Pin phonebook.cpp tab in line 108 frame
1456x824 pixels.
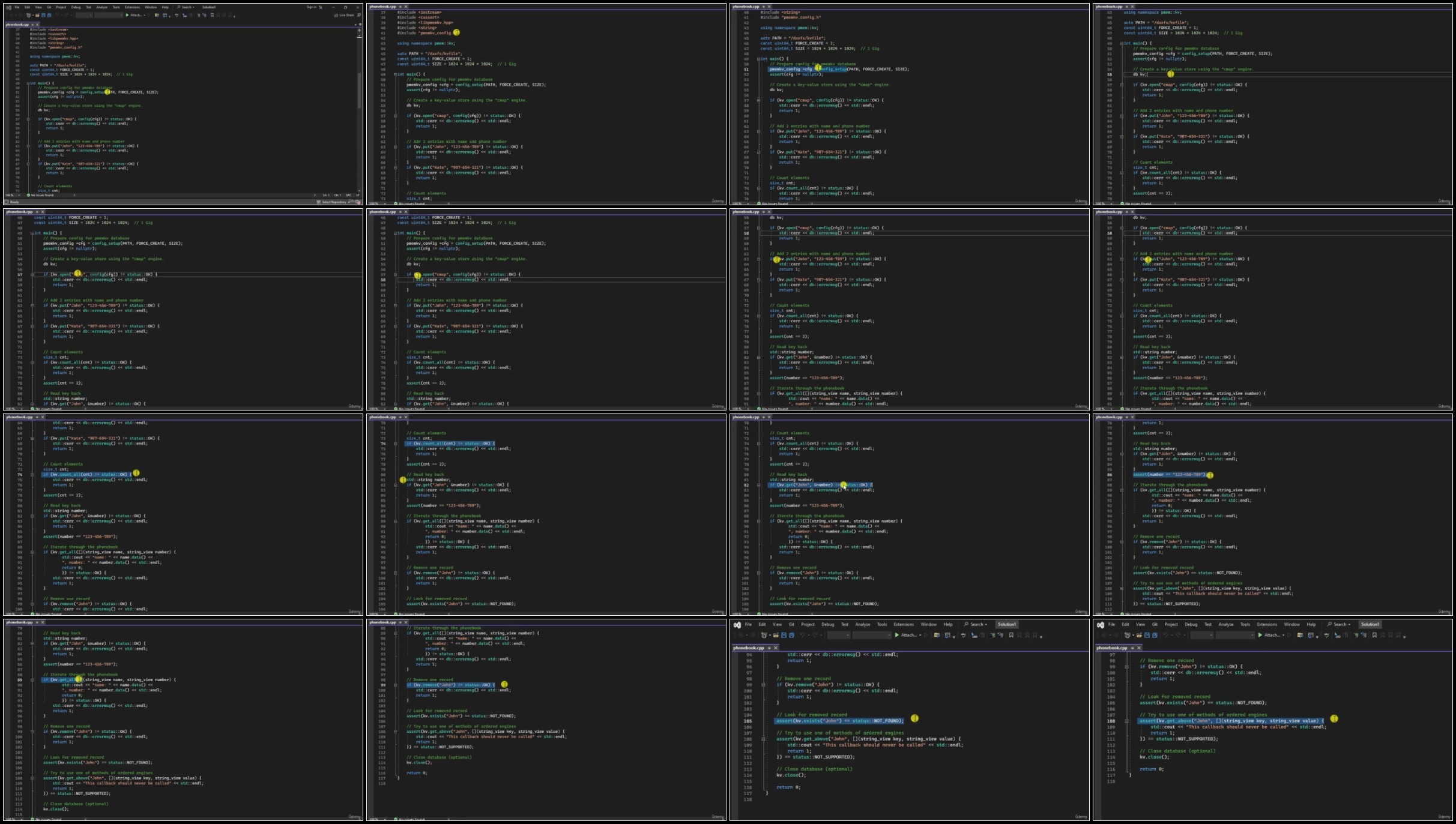[x=1132, y=648]
